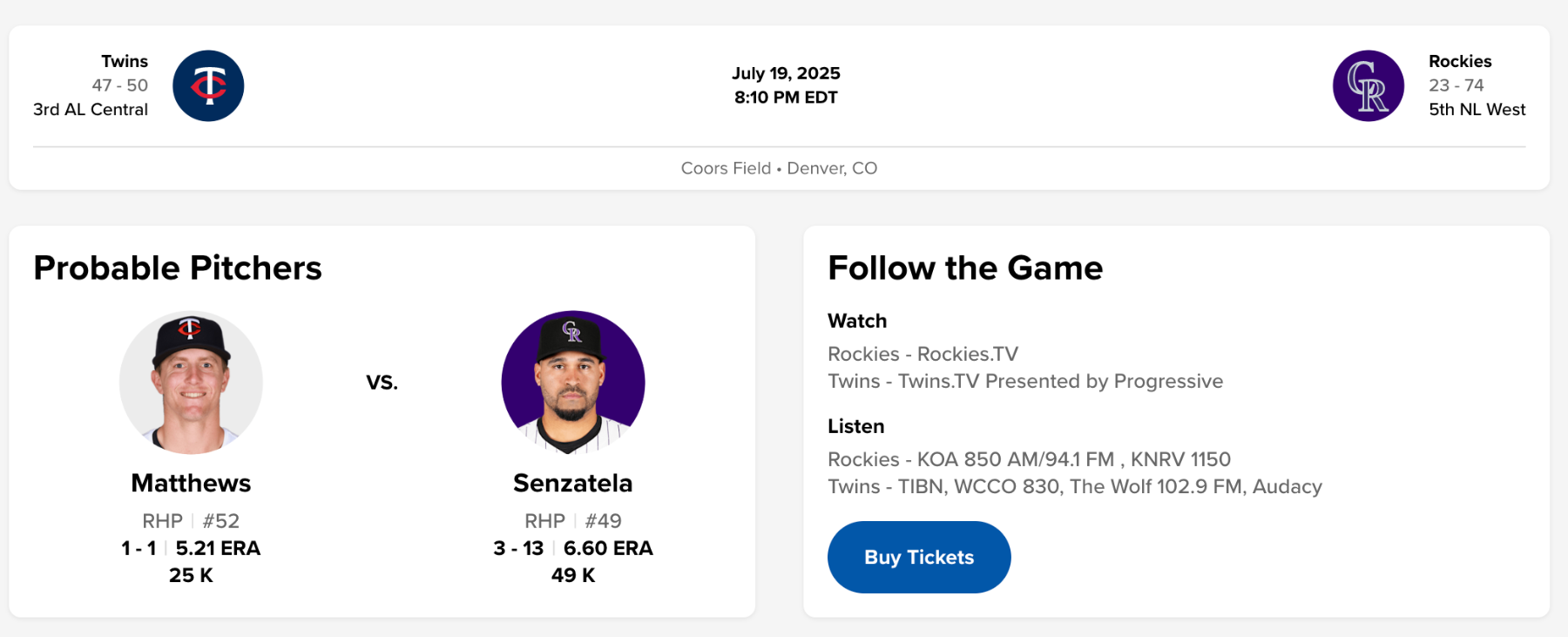Click the Twins 47 - 50 record
The height and width of the screenshot is (637, 1568).
[x=120, y=85]
